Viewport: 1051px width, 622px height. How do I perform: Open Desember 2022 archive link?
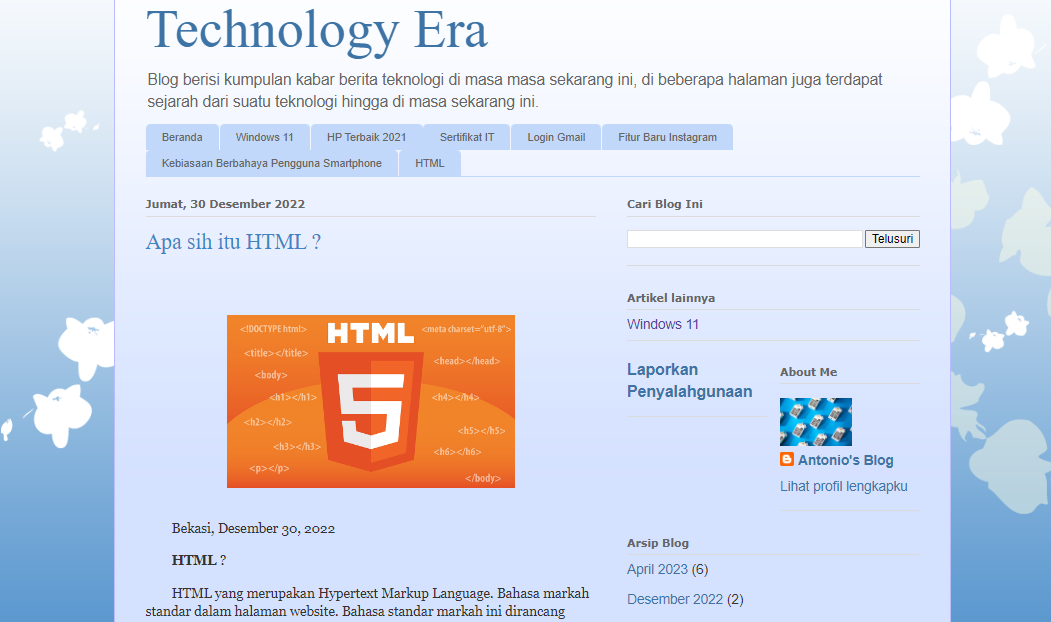point(675,599)
